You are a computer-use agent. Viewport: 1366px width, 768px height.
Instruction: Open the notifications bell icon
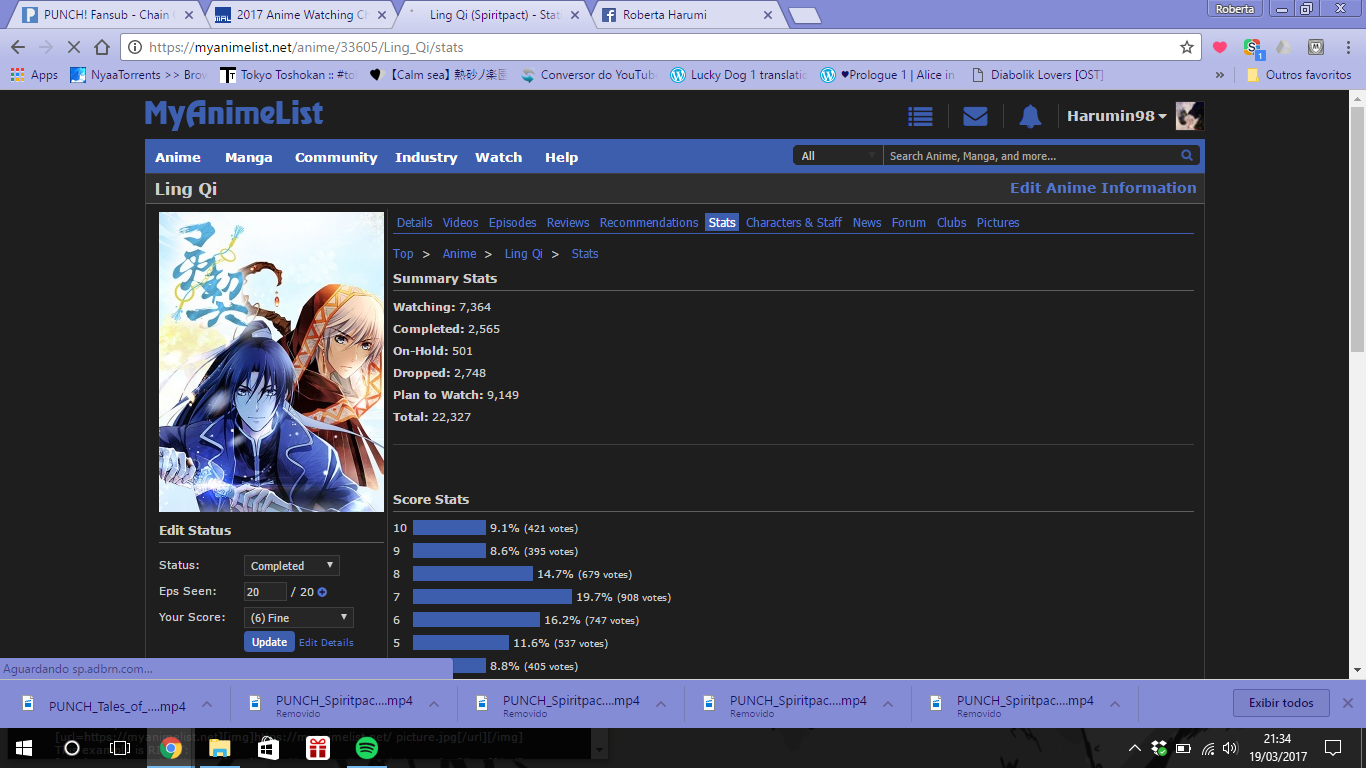1030,117
